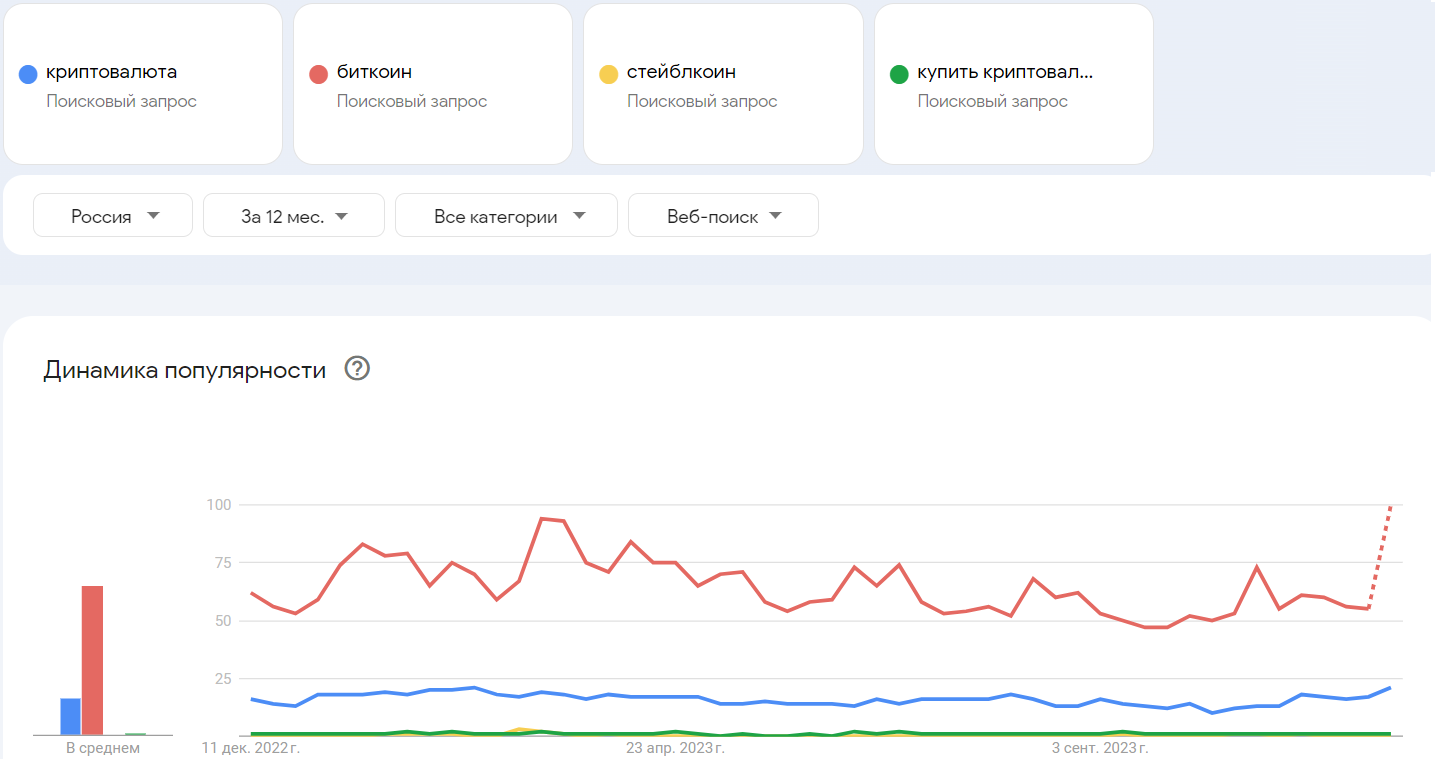Expand the За 12 мес. time range
The width and height of the screenshot is (1435, 759).
[294, 216]
